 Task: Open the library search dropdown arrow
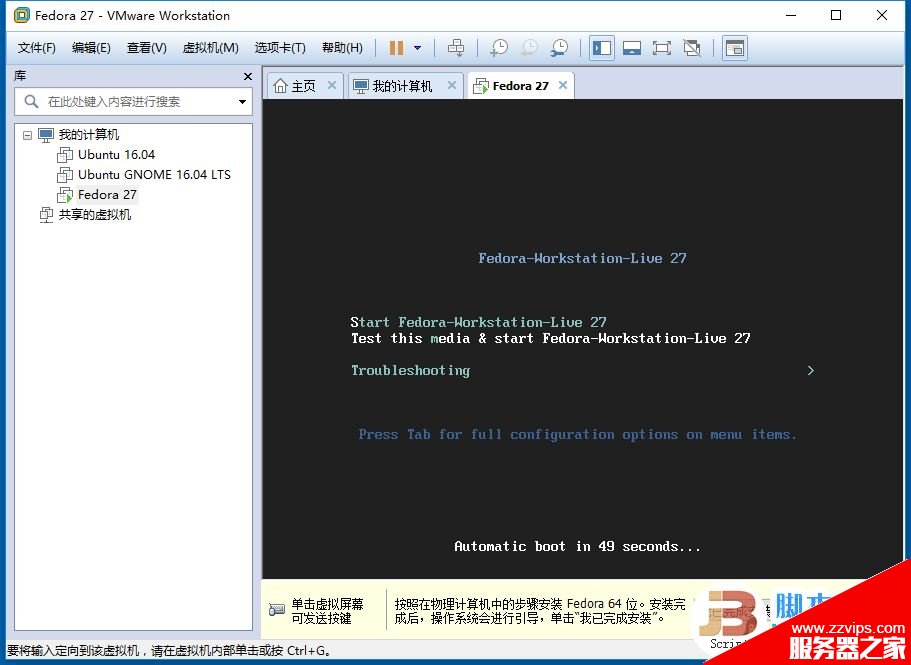tap(243, 102)
